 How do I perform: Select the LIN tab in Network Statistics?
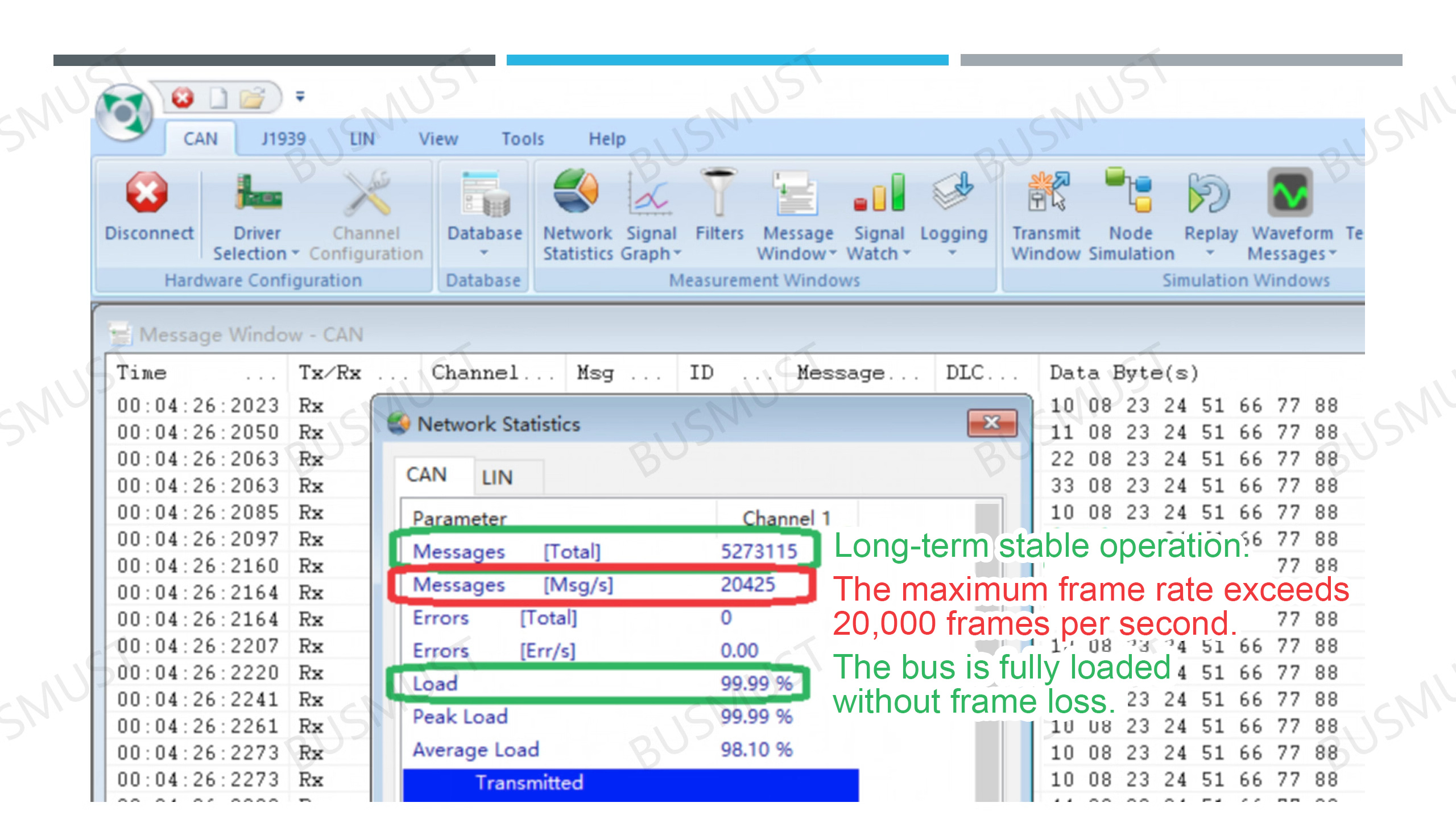497,477
